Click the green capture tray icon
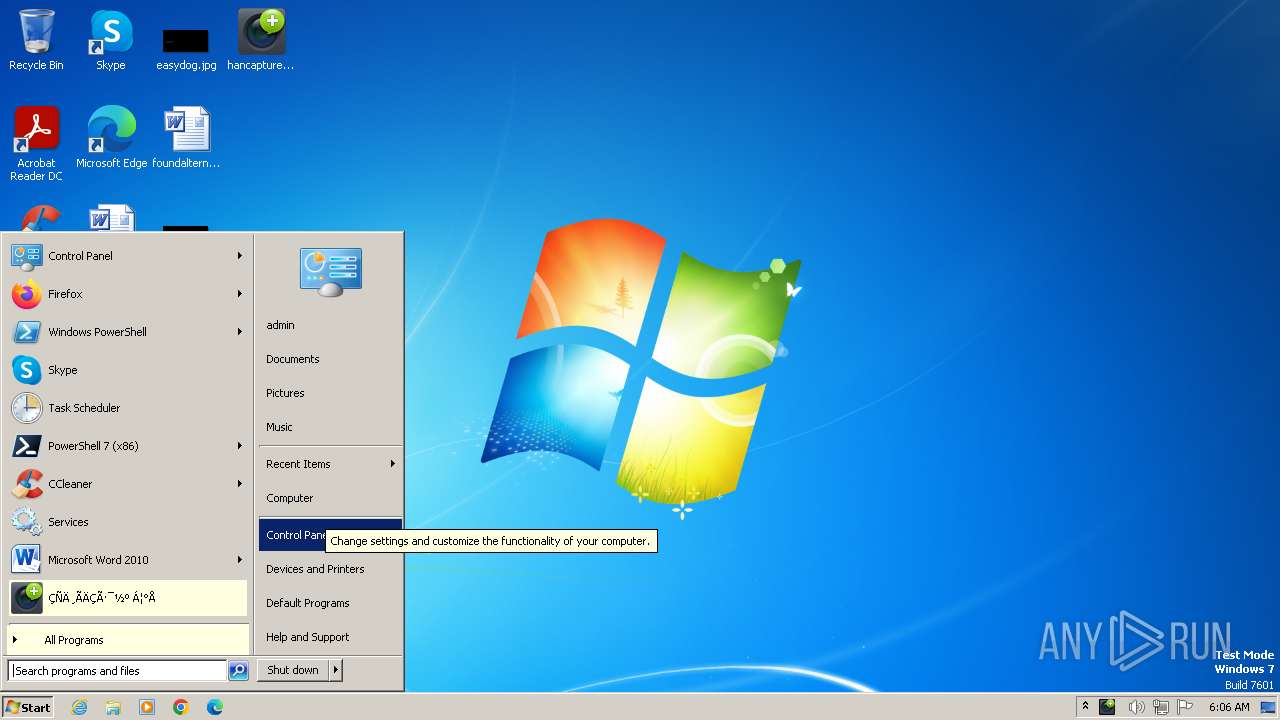 [x=1107, y=707]
